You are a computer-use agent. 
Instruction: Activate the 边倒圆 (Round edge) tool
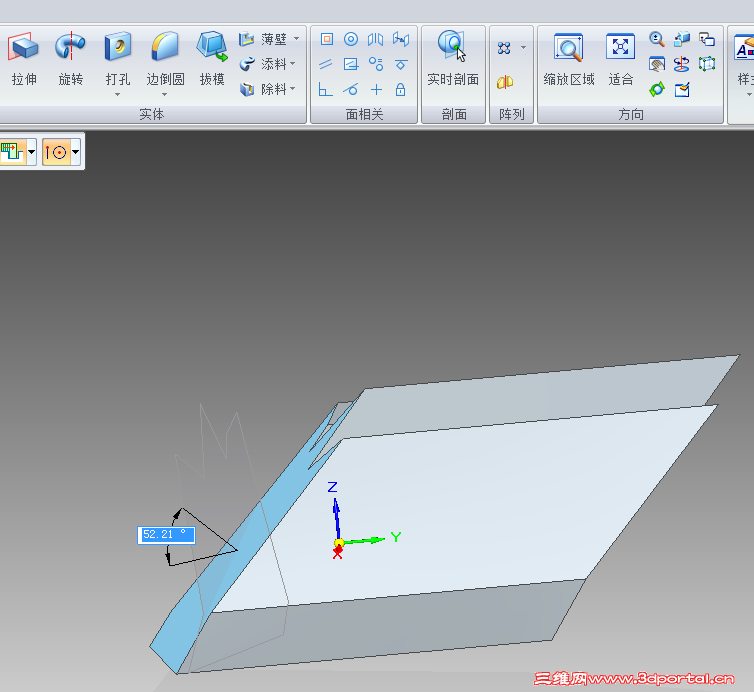click(x=165, y=59)
